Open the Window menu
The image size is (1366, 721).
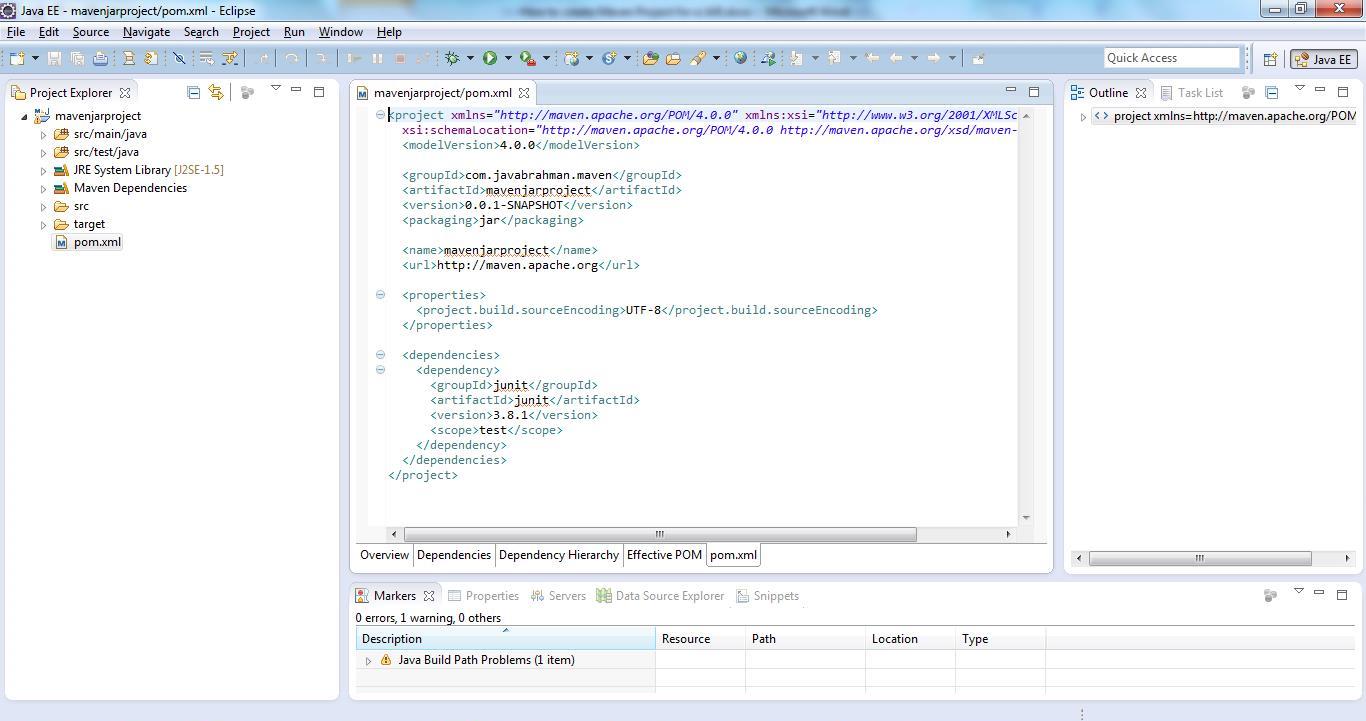(340, 32)
